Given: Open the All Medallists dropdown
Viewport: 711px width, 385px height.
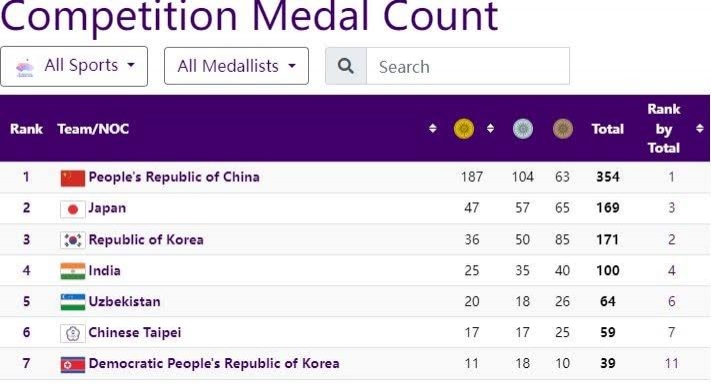Looking at the screenshot, I should point(236,66).
